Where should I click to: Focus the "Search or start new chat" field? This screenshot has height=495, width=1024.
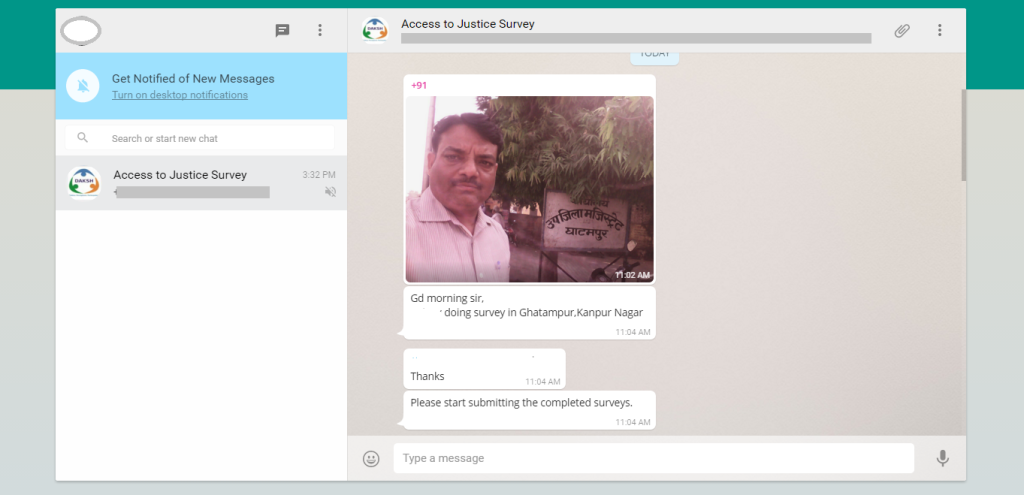(200, 138)
